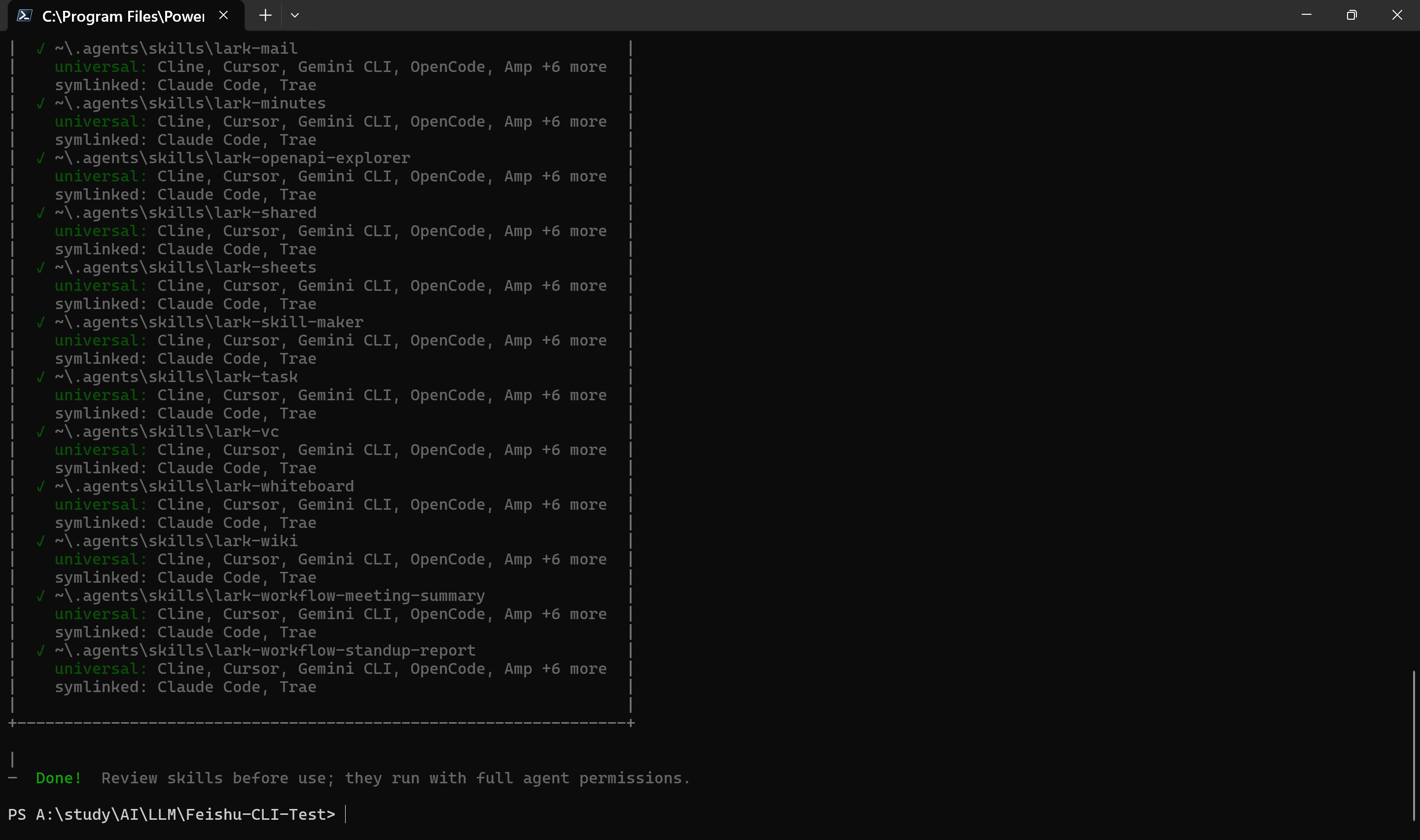1420x840 pixels.
Task: Click the ~\.agents\skills\lark-minutes path
Action: tap(190, 104)
